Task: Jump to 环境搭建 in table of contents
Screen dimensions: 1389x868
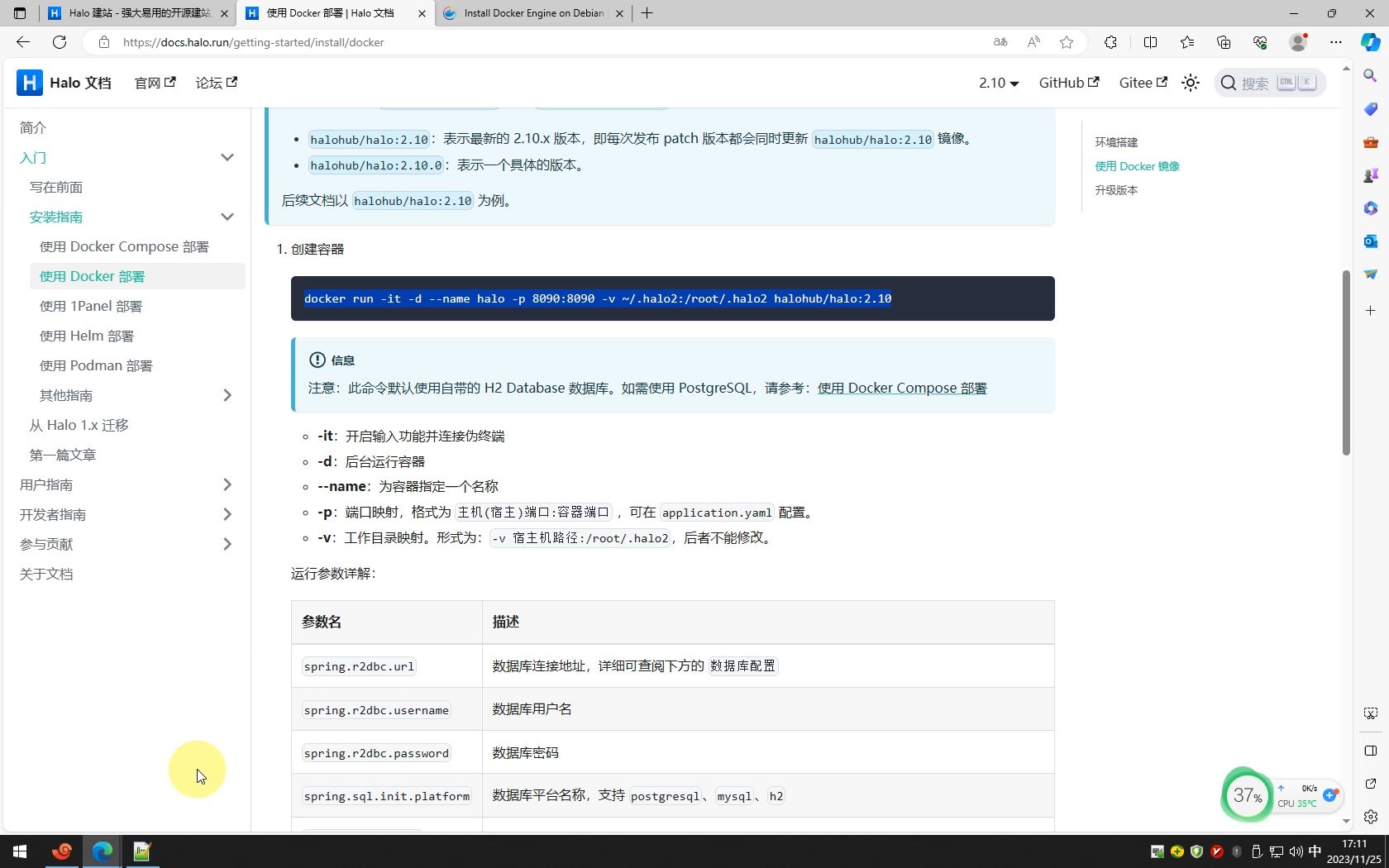Action: (1116, 142)
